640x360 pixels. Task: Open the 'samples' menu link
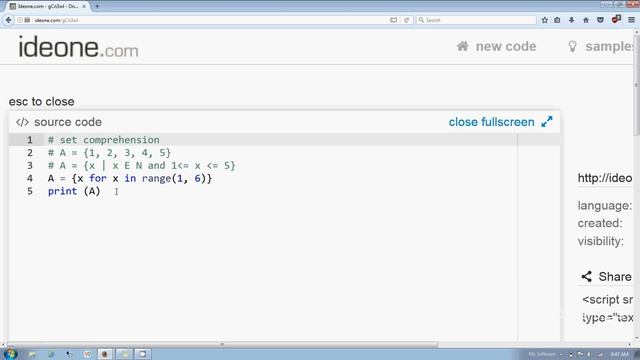(610, 47)
